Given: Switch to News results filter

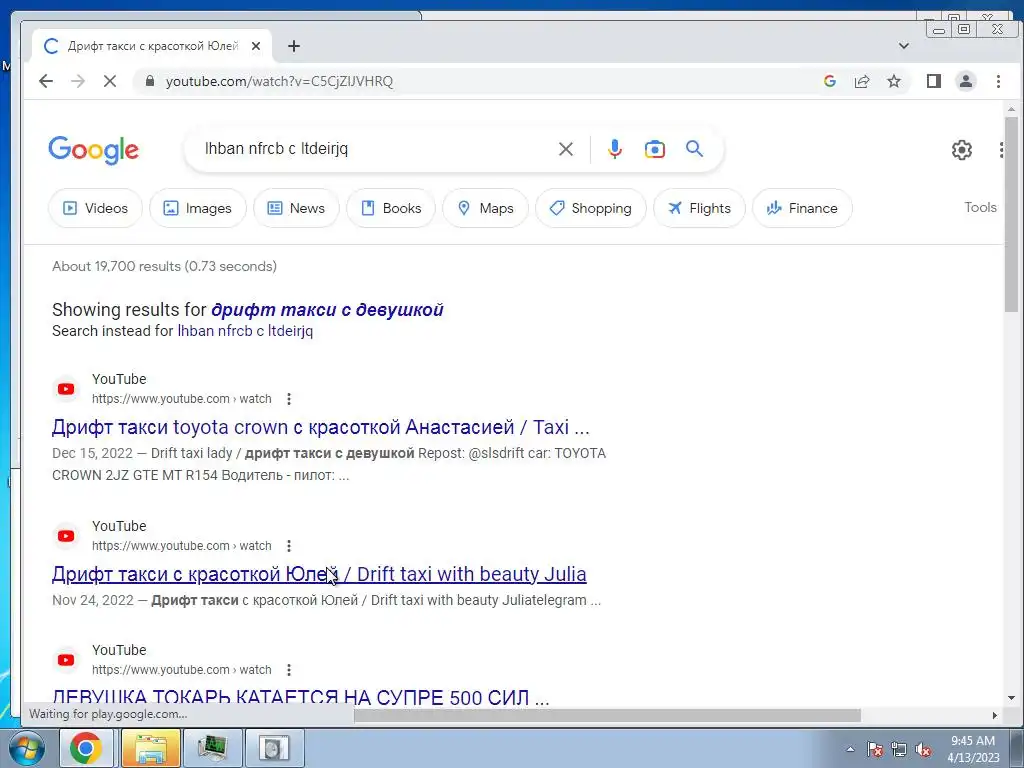Looking at the screenshot, I should (296, 208).
